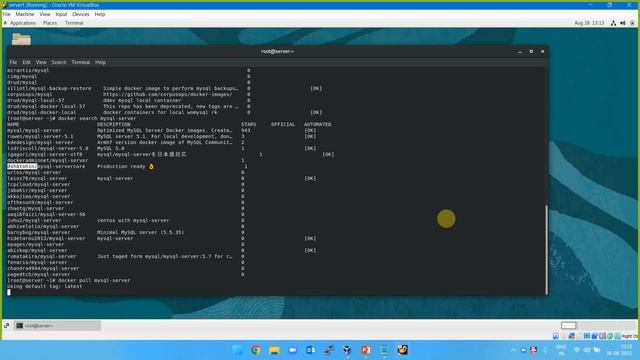Image resolution: width=640 pixels, height=360 pixels.
Task: Open the Terminal app menu in top bar
Action: 74,23
